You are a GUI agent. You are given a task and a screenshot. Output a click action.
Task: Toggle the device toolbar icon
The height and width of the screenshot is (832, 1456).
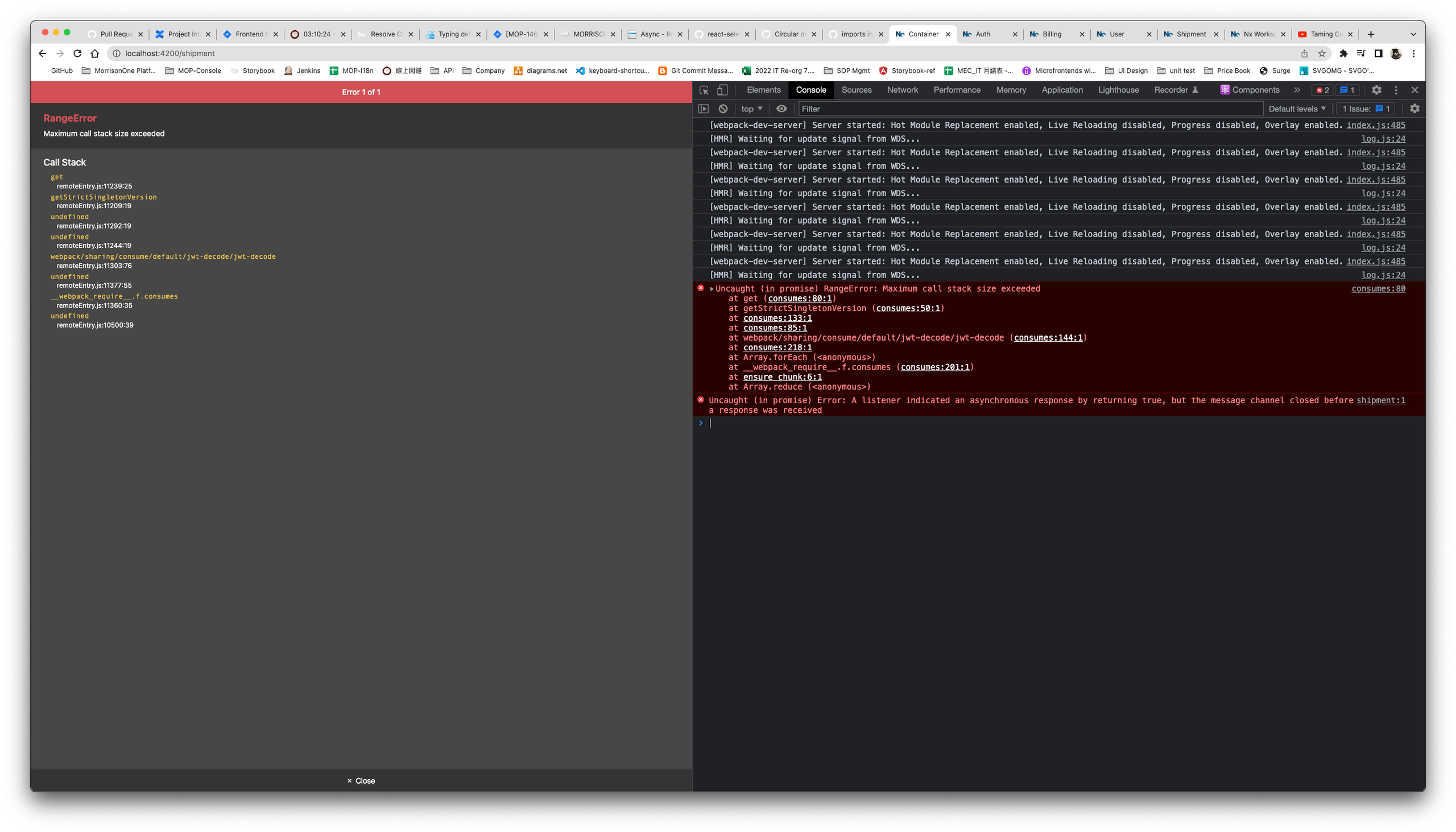722,90
